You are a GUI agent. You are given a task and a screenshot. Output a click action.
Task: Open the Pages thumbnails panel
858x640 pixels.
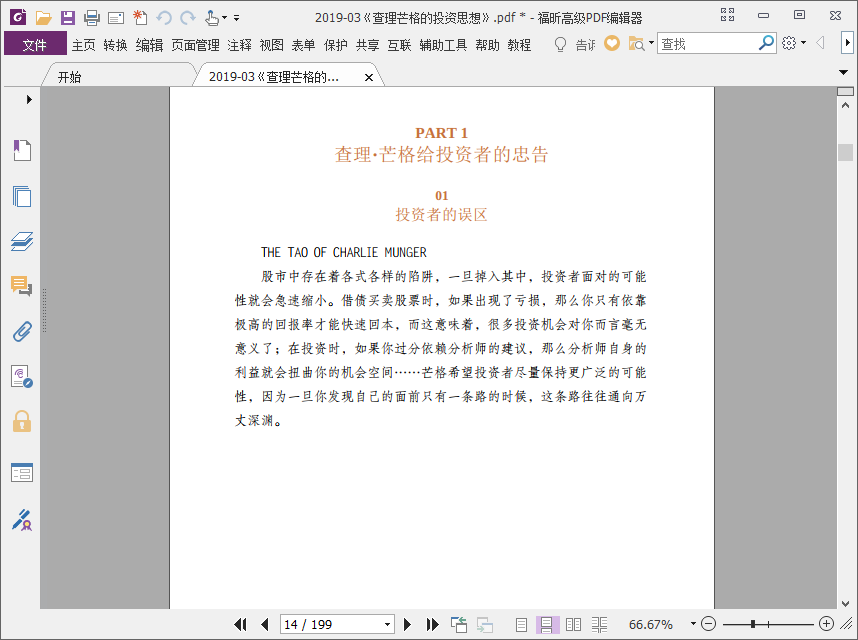(22, 196)
